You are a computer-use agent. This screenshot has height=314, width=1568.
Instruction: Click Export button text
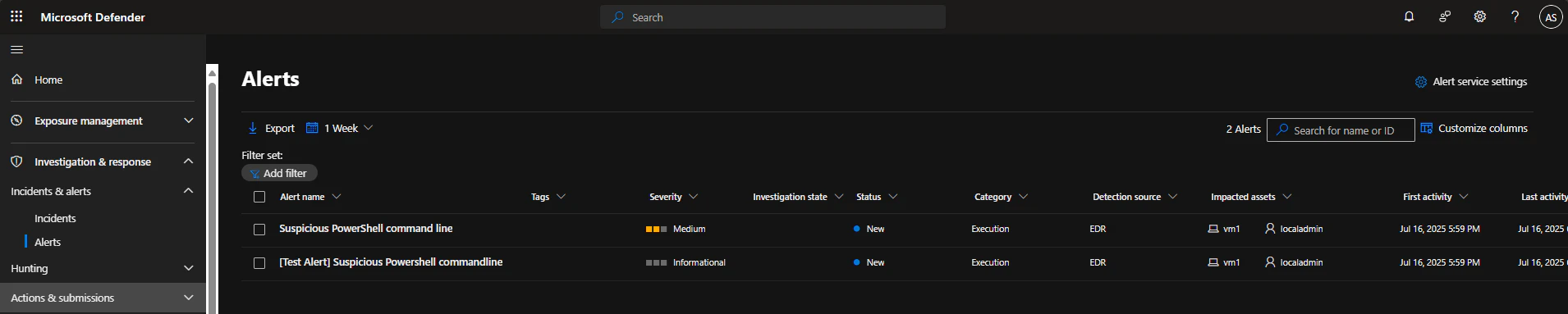click(280, 129)
